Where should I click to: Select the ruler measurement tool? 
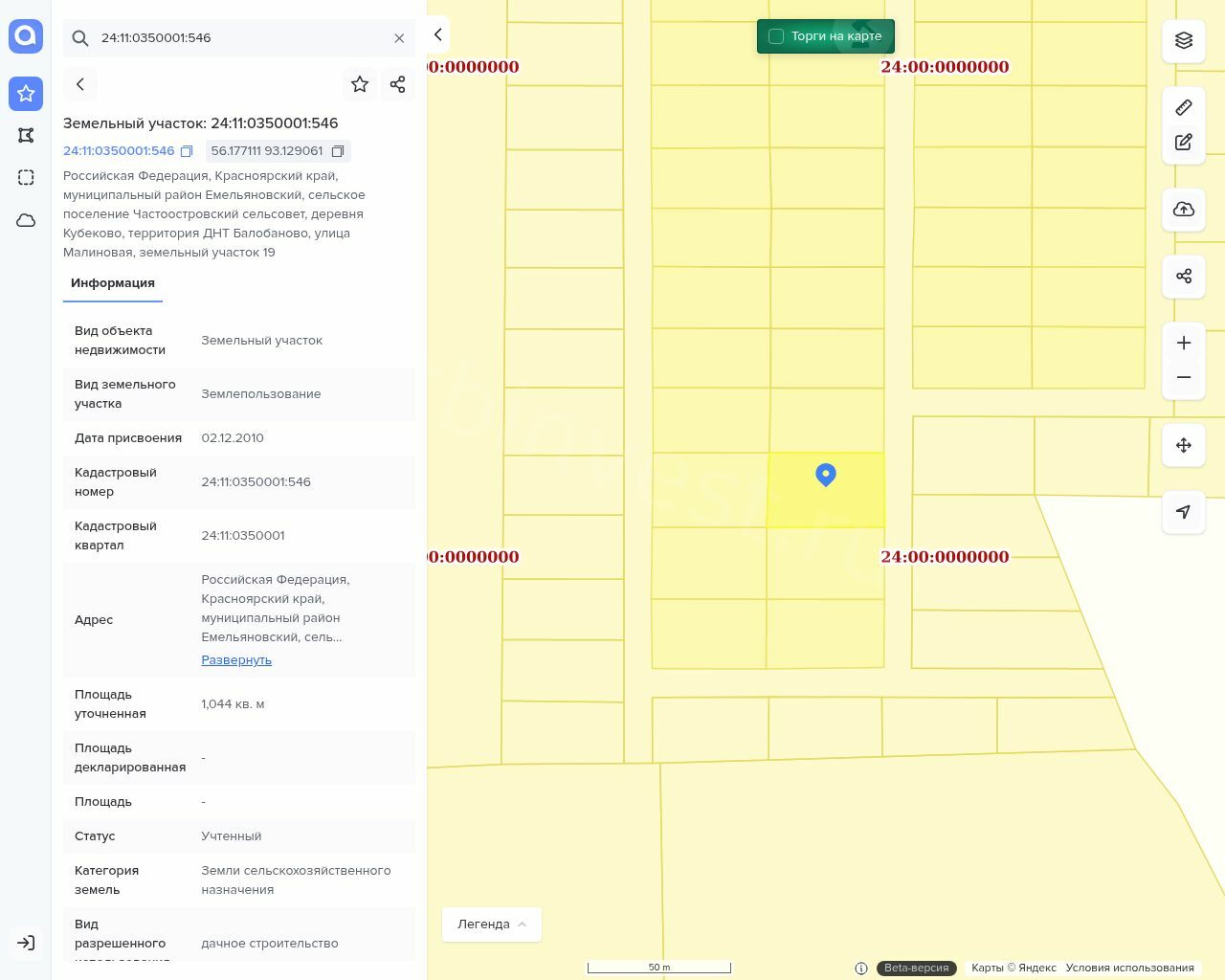(1184, 107)
